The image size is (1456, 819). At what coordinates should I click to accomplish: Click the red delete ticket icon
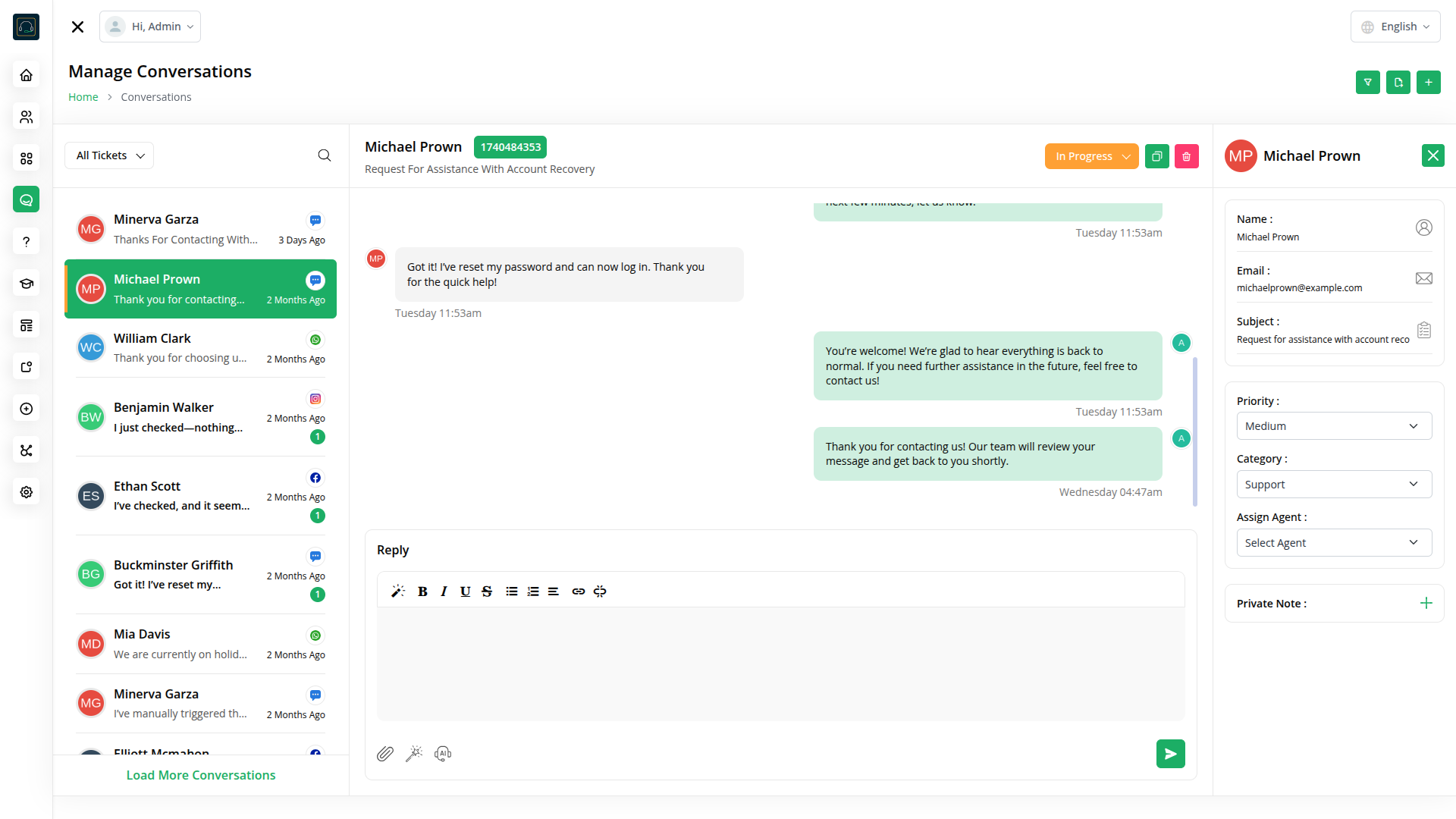(1186, 156)
